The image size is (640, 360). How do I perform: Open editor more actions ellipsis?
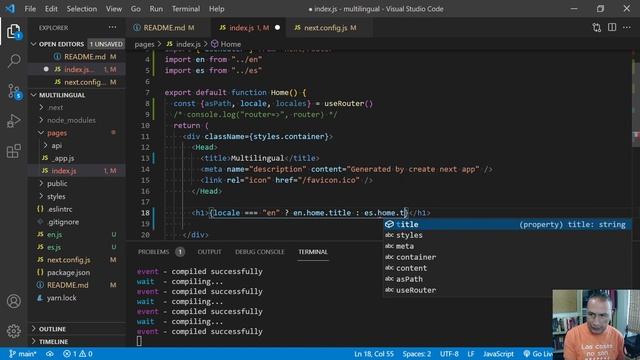pos(627,27)
